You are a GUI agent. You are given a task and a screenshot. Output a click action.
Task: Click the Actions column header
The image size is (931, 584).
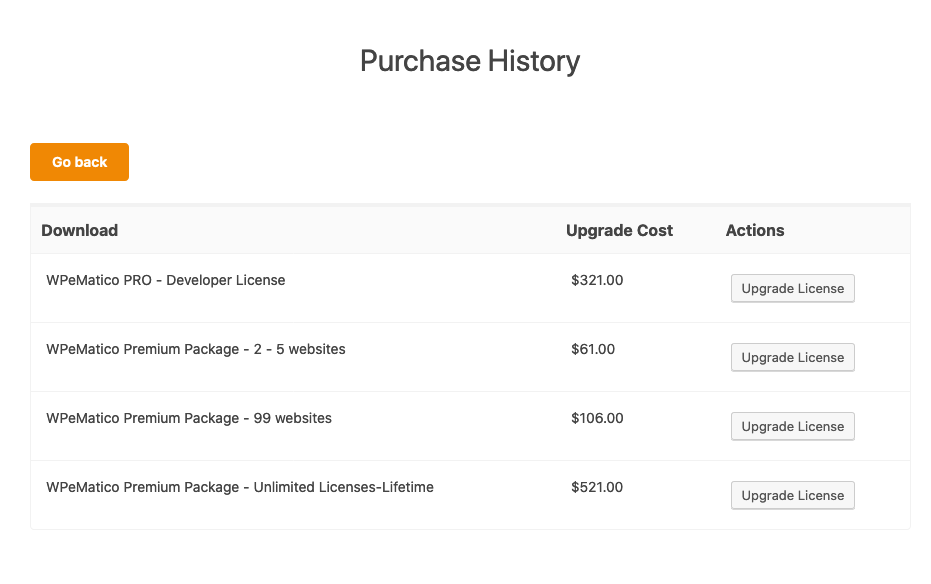point(755,230)
